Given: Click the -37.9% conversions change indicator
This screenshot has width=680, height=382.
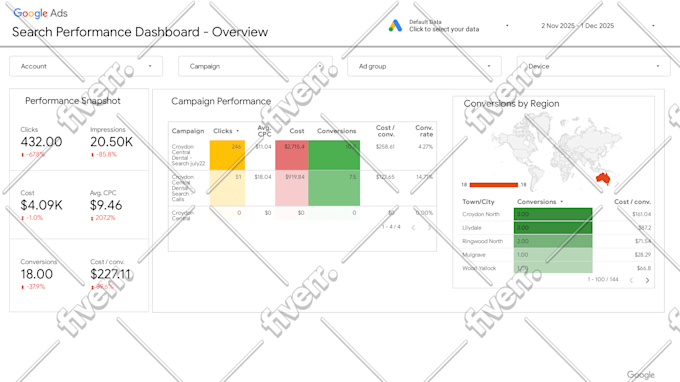Looking at the screenshot, I should tap(33, 287).
